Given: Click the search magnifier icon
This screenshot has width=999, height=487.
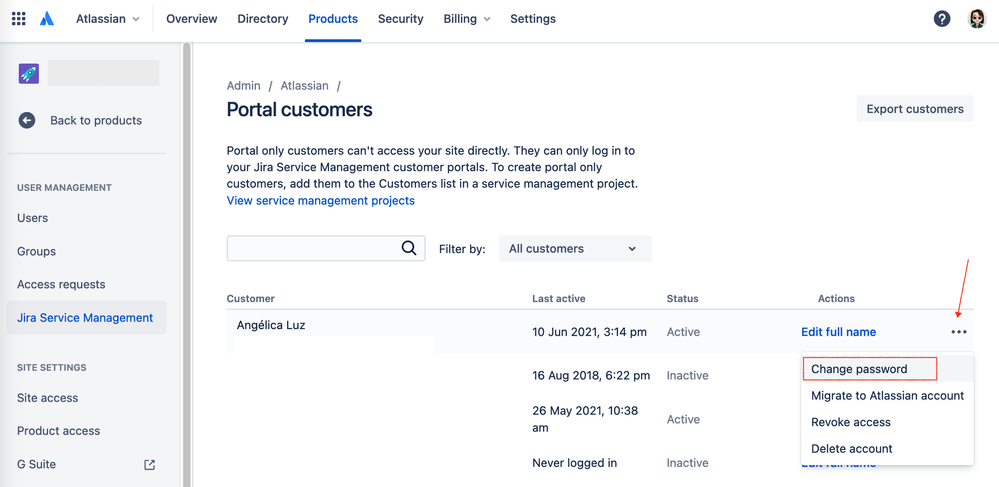Looking at the screenshot, I should click(x=409, y=248).
